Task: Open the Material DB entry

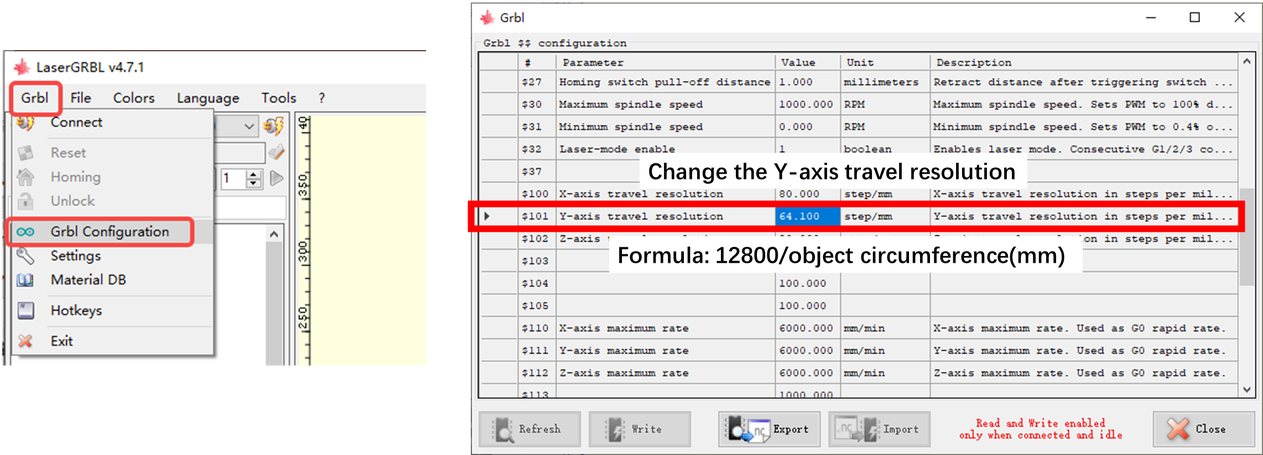Action: [x=88, y=280]
